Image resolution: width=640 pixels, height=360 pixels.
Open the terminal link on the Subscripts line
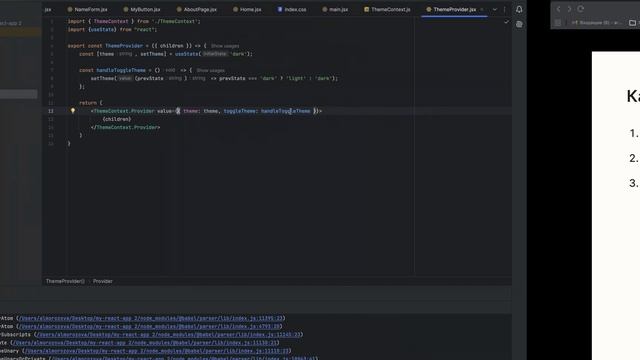tap(169, 334)
